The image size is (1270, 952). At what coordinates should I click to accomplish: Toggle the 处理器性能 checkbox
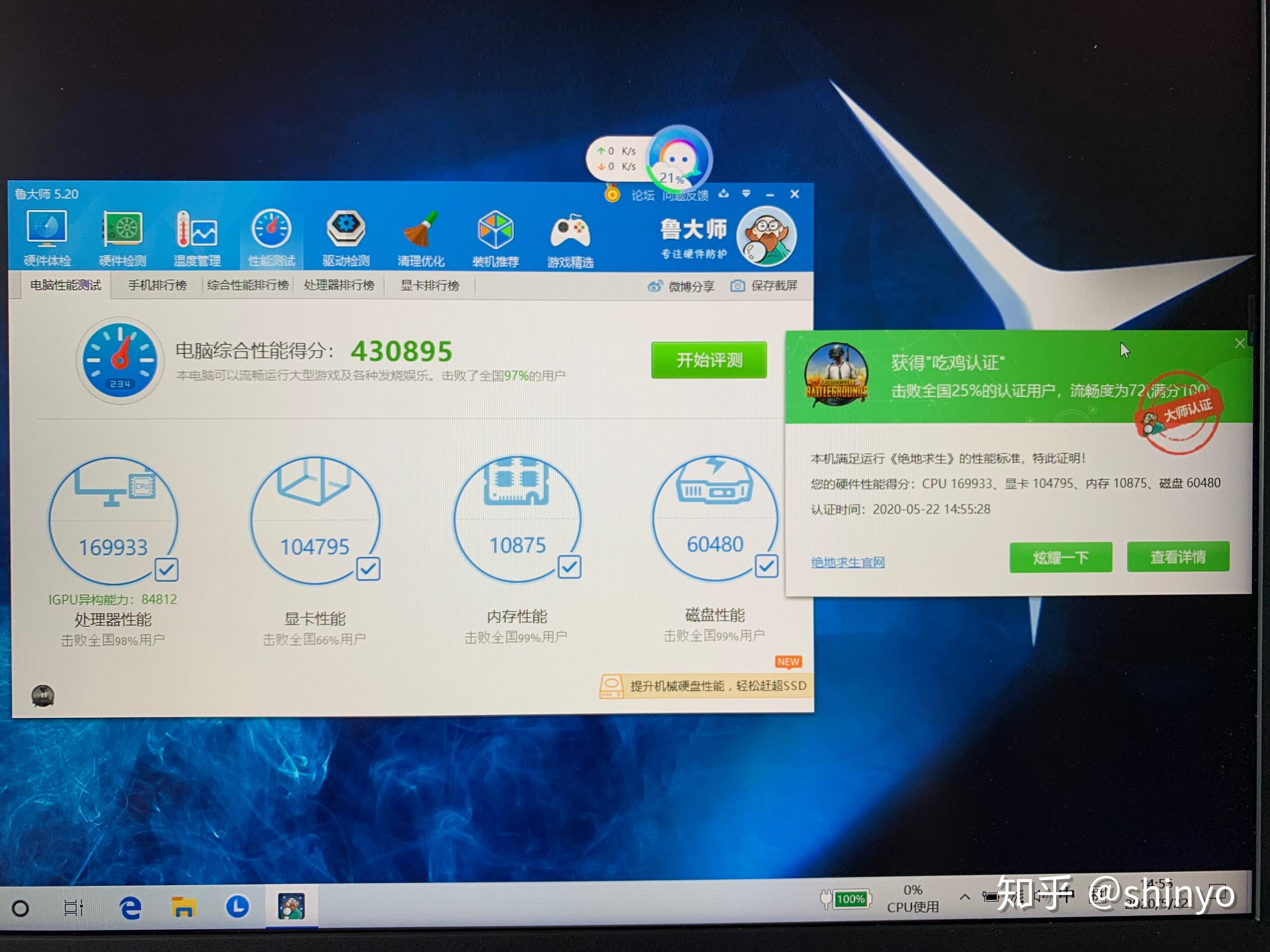pos(167,569)
